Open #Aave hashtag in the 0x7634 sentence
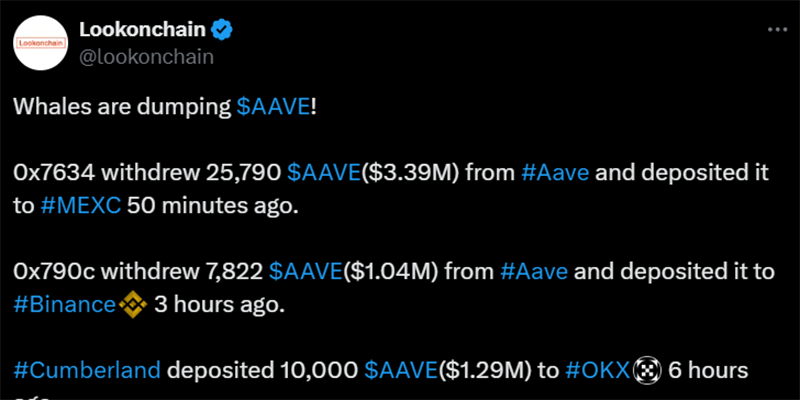 (x=555, y=173)
